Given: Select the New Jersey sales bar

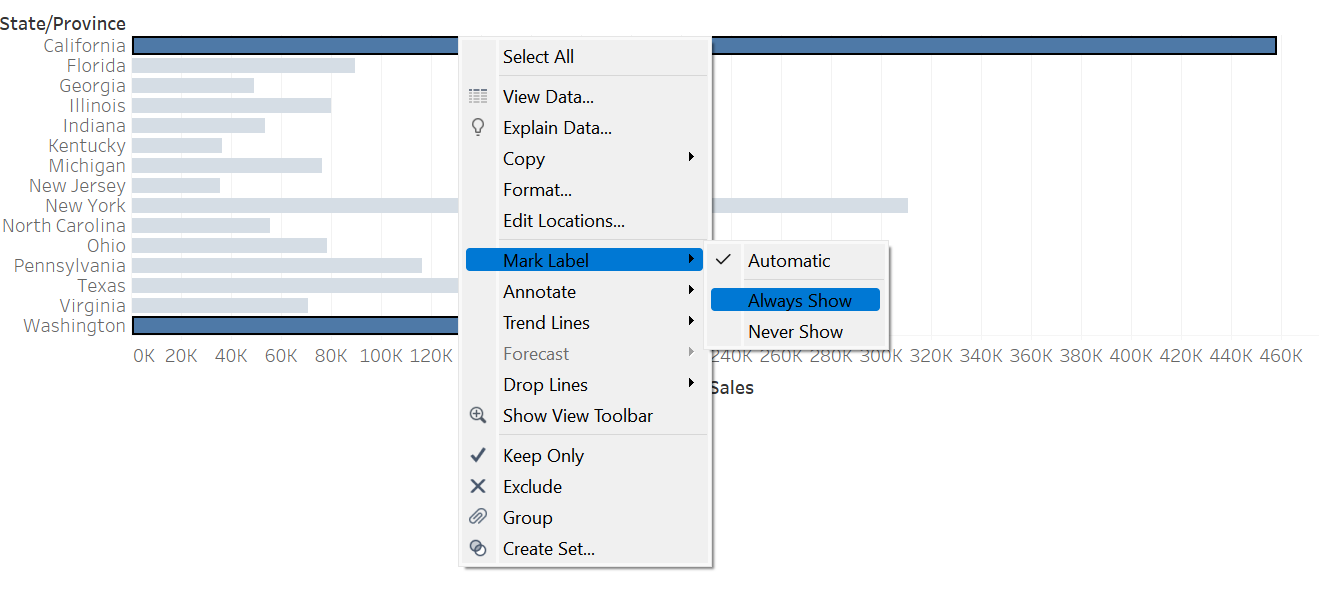Looking at the screenshot, I should tap(176, 185).
